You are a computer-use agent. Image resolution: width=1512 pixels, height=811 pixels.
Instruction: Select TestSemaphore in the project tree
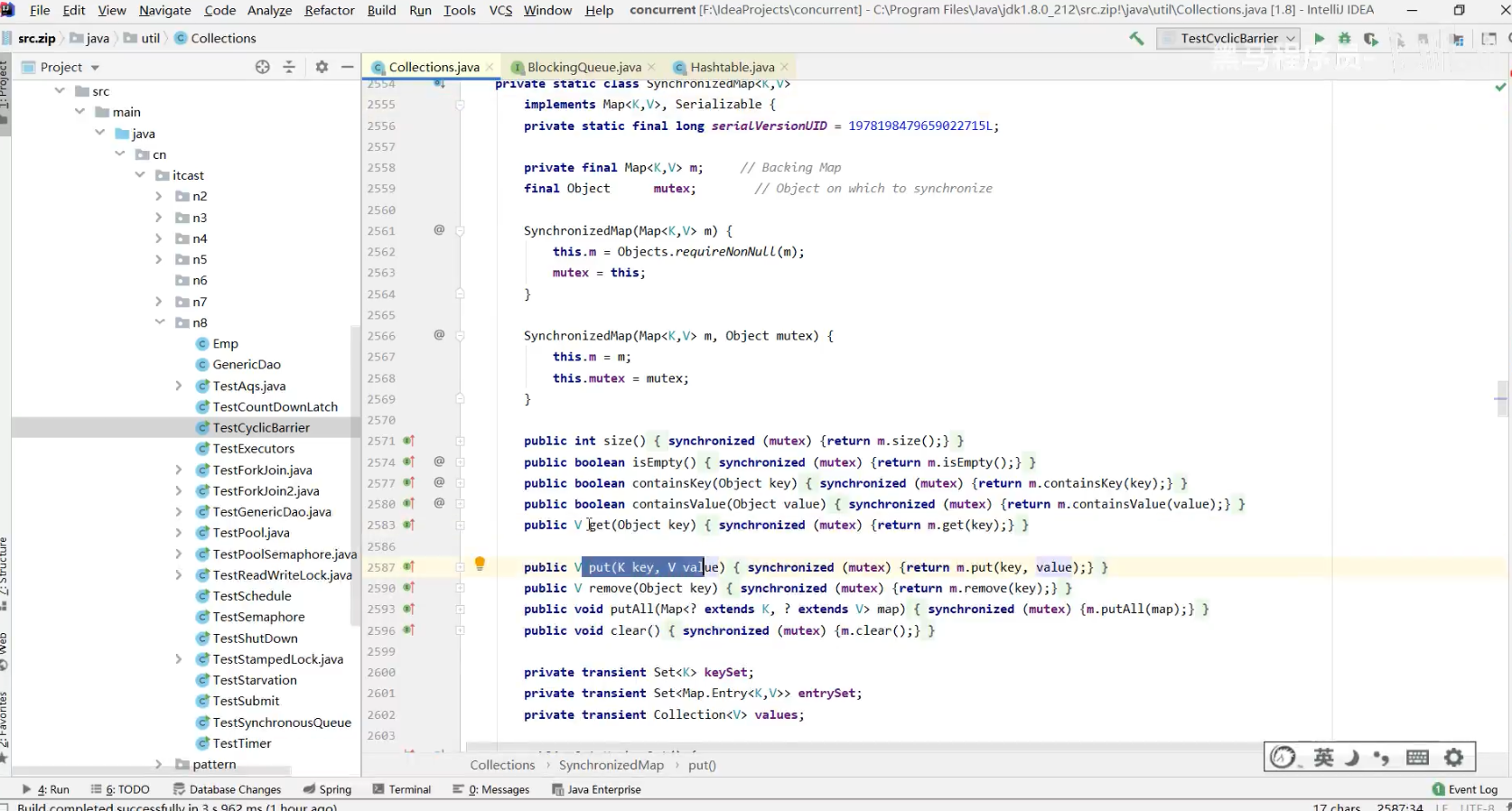pyautogui.click(x=258, y=617)
